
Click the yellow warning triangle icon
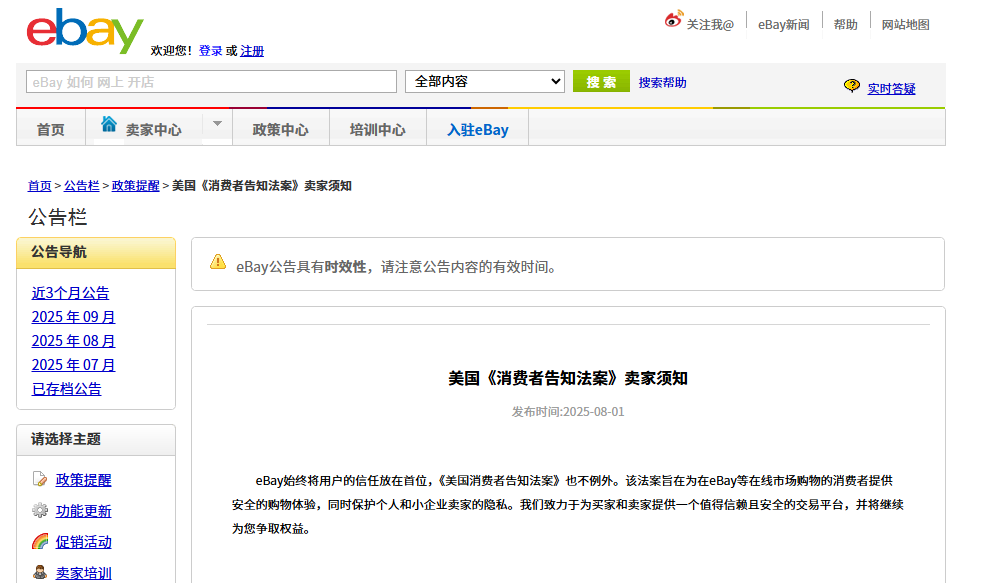pos(218,262)
